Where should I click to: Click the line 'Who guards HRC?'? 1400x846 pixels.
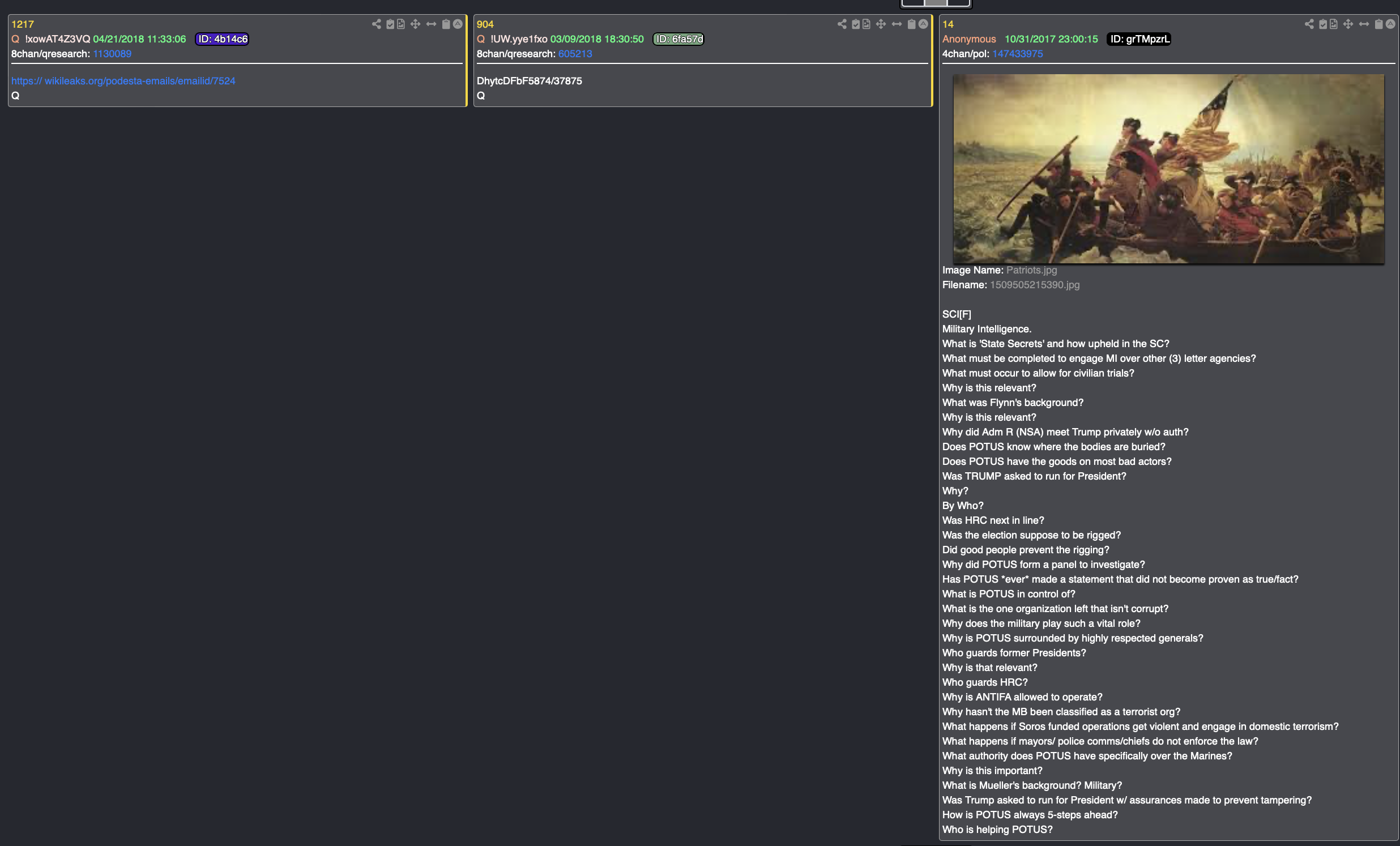pos(985,682)
